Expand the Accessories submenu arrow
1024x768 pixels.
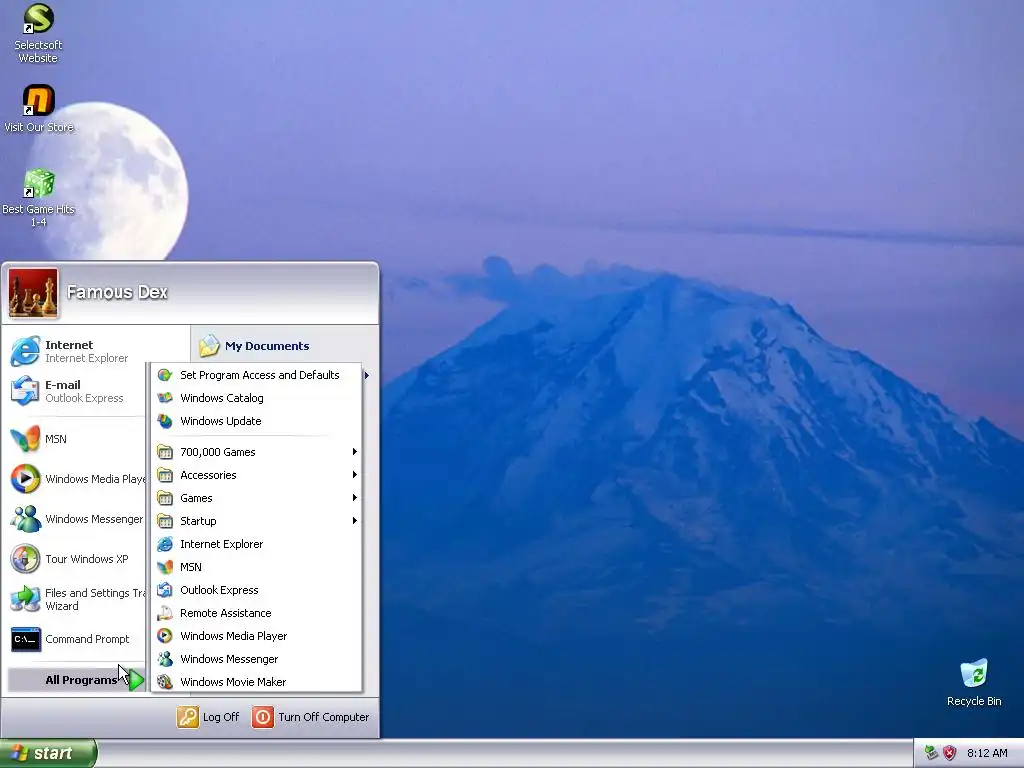(x=355, y=475)
